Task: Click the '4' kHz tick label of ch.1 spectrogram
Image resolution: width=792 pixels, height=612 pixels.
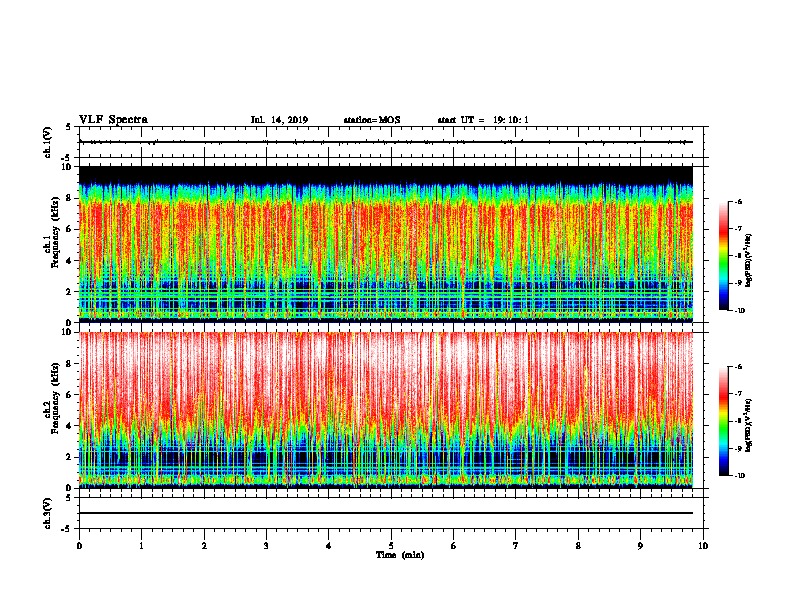Action: (x=70, y=261)
